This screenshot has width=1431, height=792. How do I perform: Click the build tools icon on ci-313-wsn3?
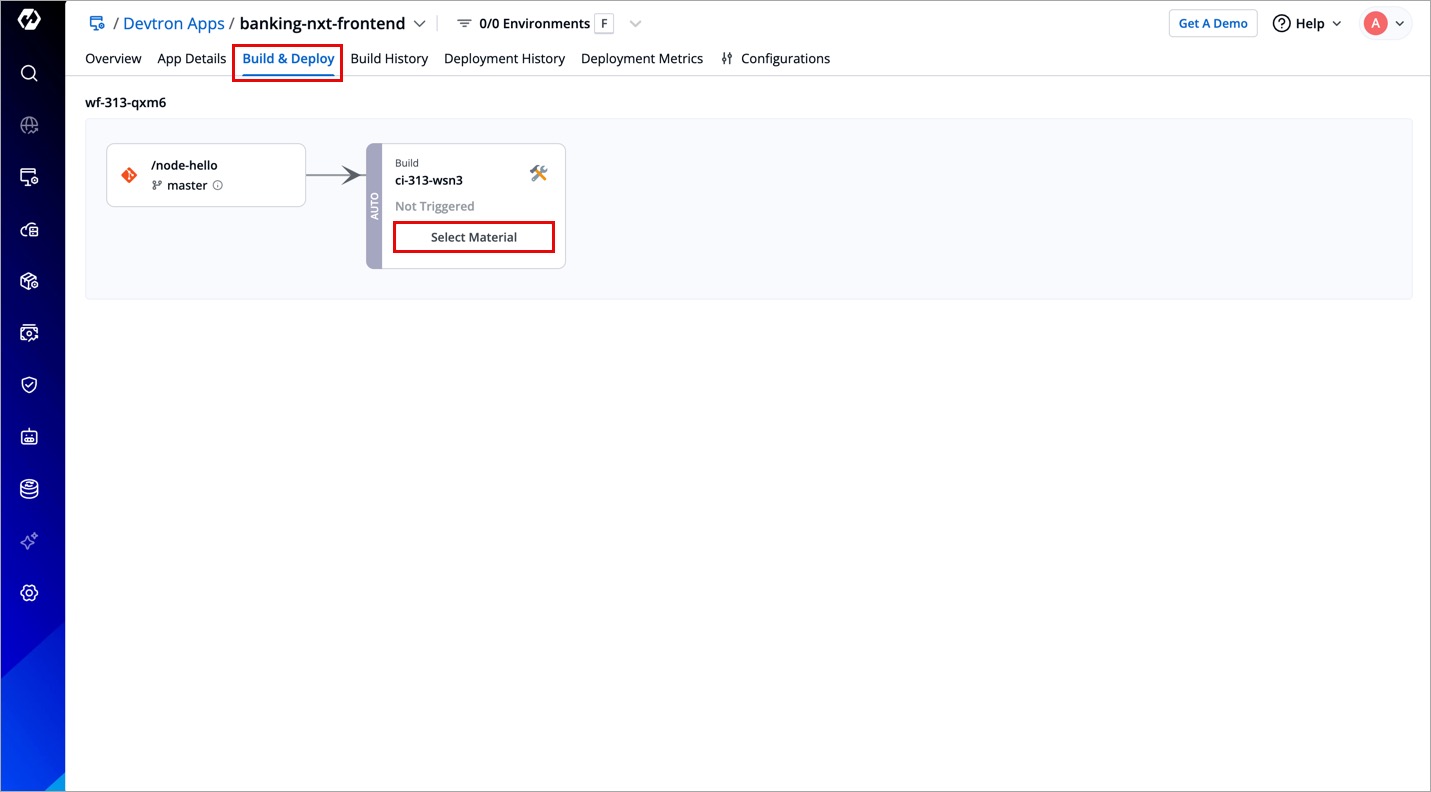tap(539, 174)
